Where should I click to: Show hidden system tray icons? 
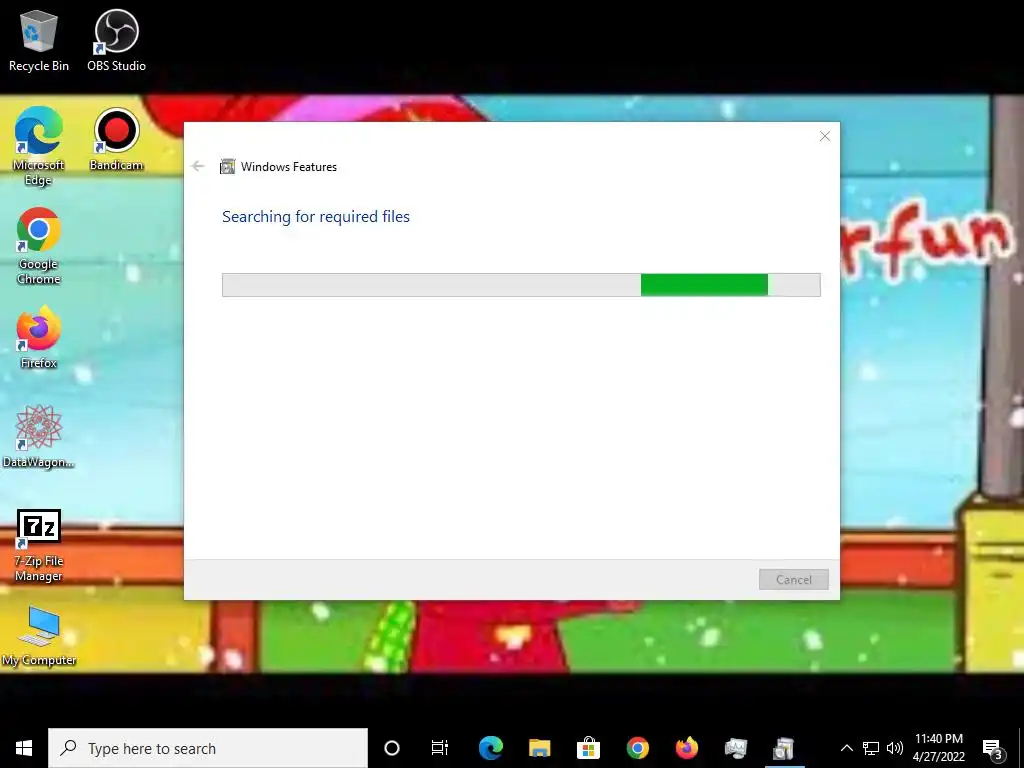[846, 748]
